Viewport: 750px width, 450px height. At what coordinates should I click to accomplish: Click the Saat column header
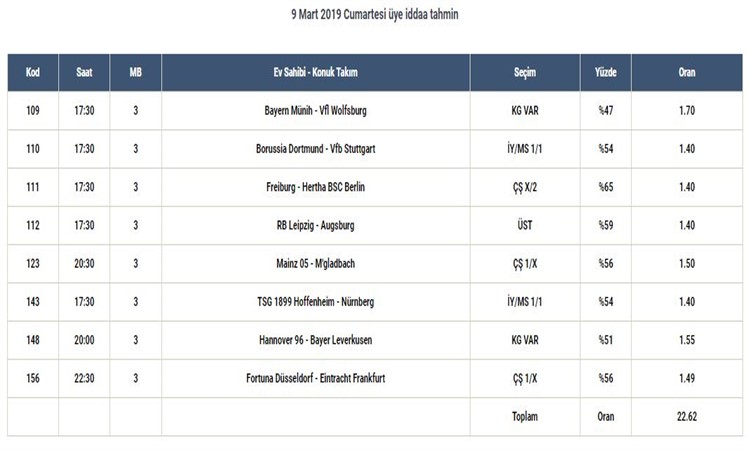84,72
